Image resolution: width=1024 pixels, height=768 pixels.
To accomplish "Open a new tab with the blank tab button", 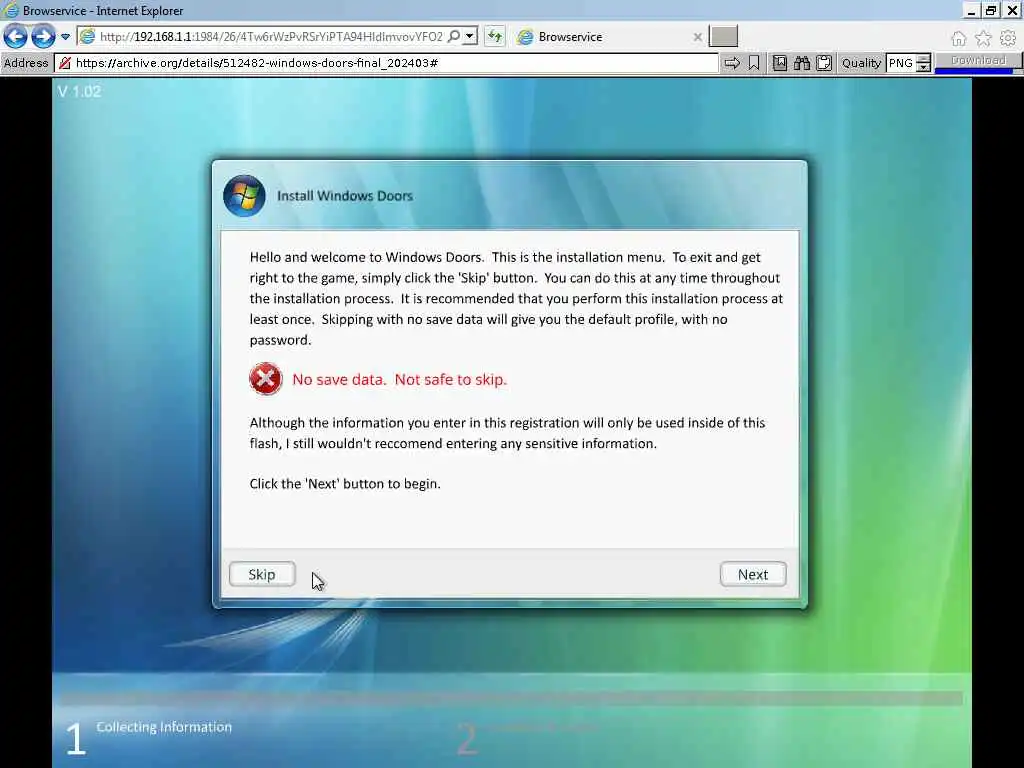I will click(x=724, y=37).
